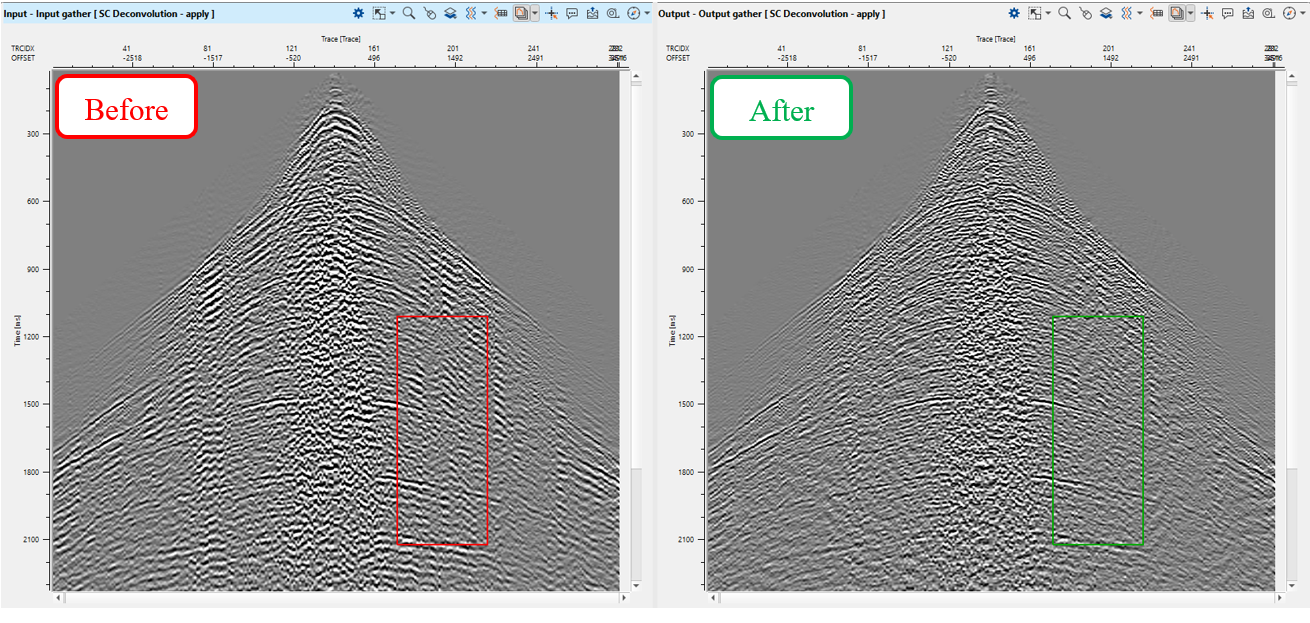Click the mouse pointer tool in Input gather
The height and width of the screenshot is (623, 1310).
(429, 14)
